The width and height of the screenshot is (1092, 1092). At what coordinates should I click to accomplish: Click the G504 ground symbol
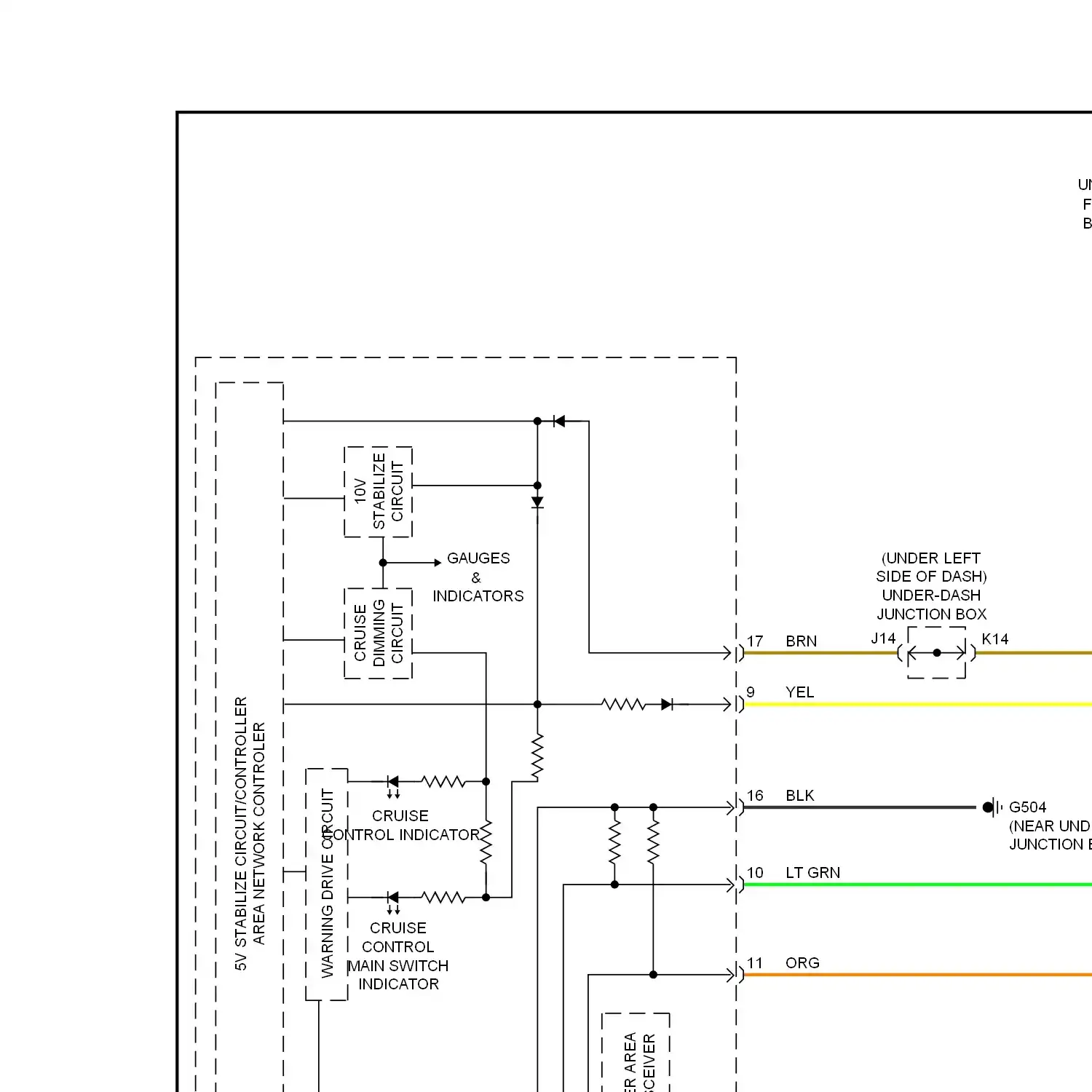click(x=992, y=807)
